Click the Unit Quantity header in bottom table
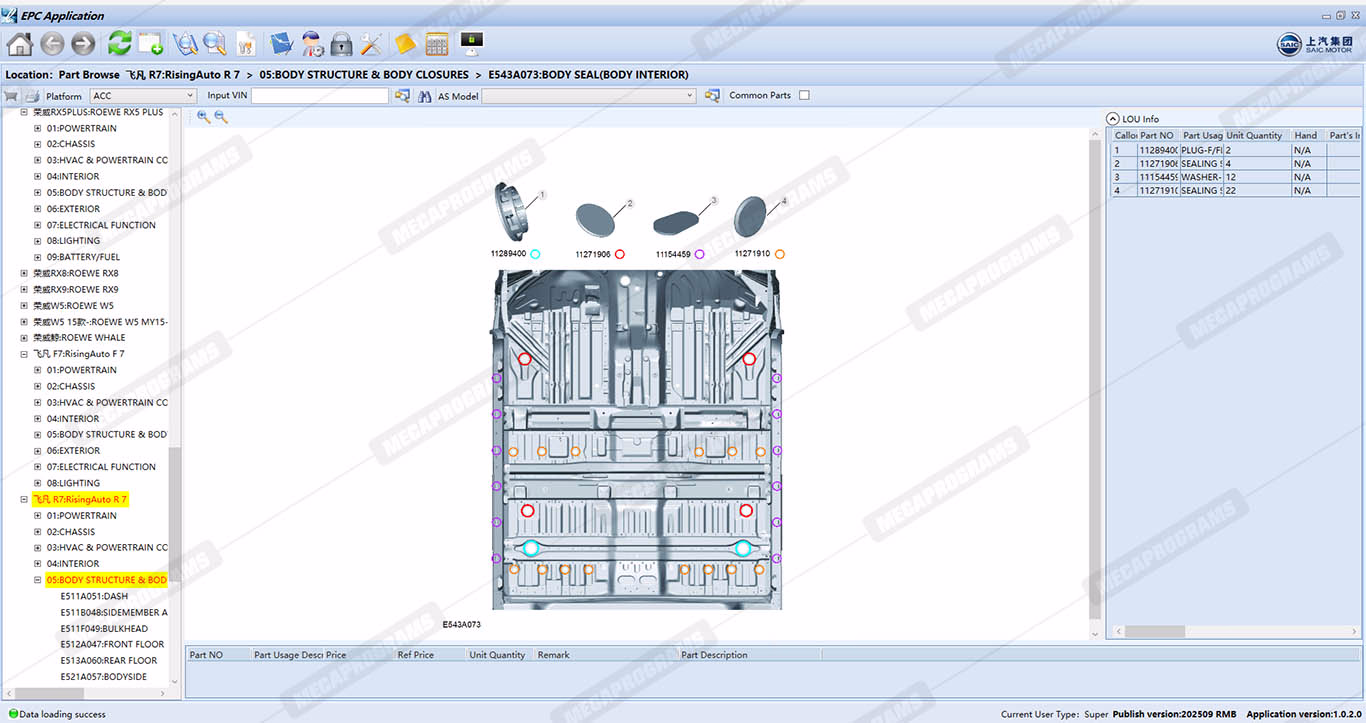 point(497,655)
